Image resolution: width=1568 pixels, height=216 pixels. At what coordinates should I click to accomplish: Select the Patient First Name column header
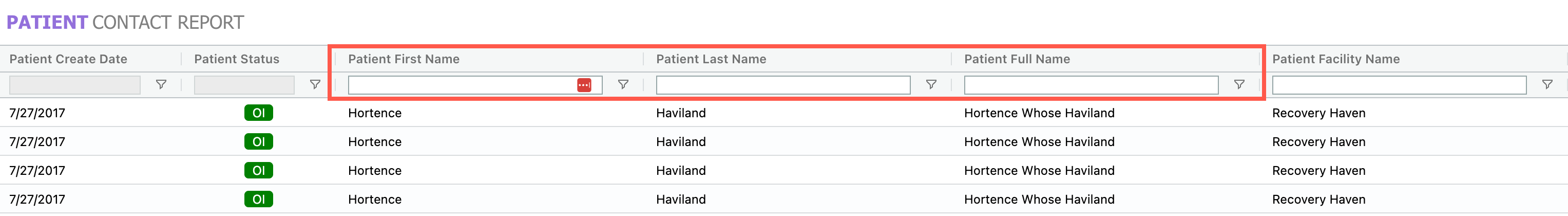(x=404, y=59)
